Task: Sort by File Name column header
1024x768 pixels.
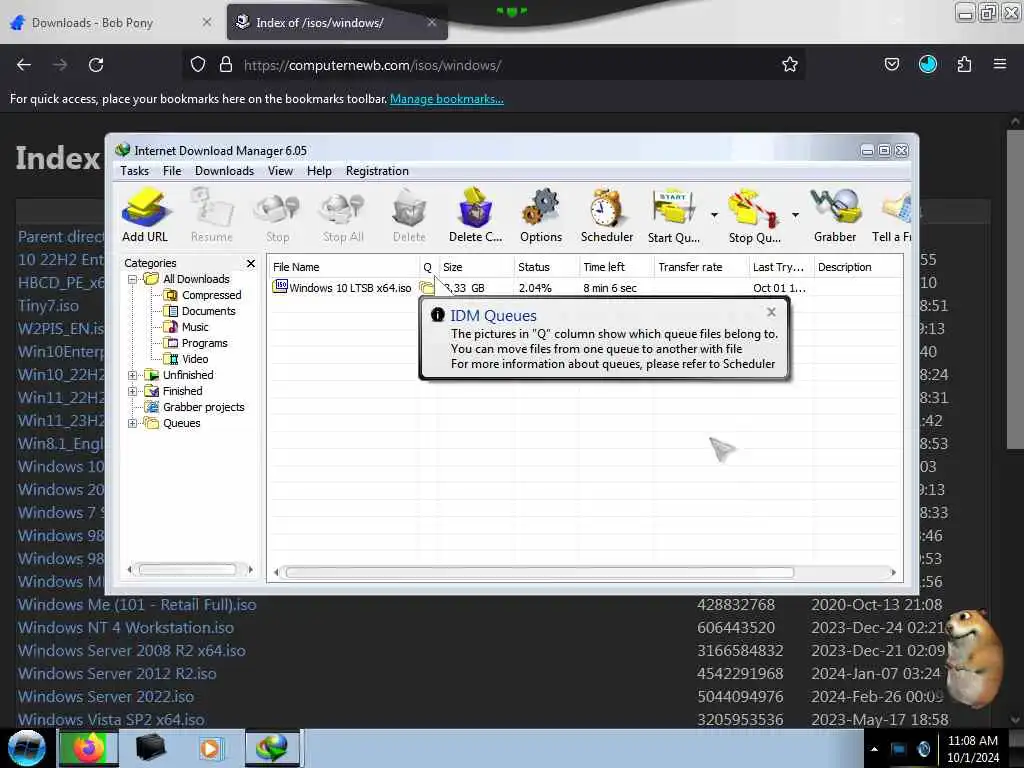Action: pyautogui.click(x=344, y=267)
